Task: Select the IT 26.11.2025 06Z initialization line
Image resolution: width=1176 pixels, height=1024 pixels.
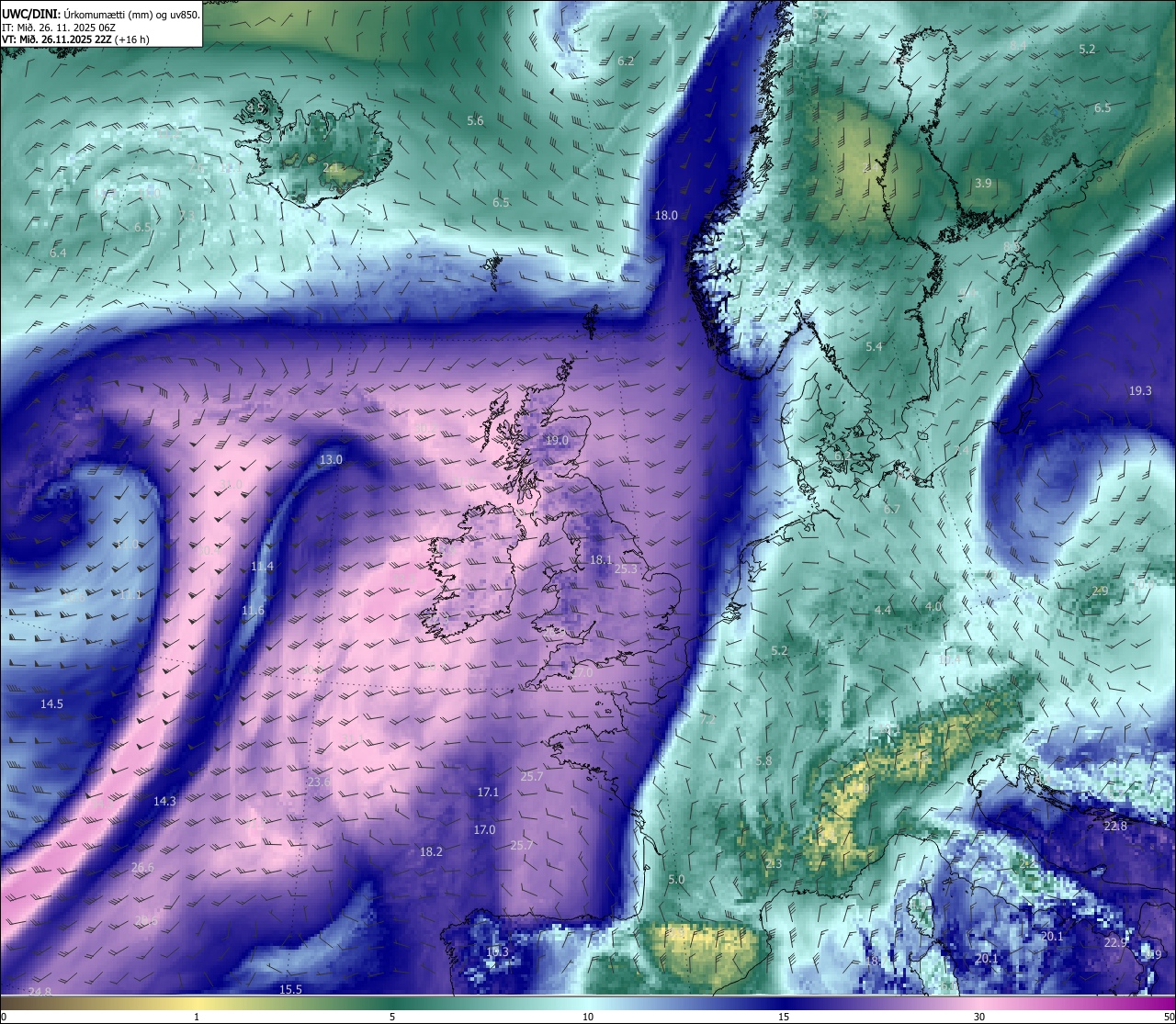Action: coord(59,27)
